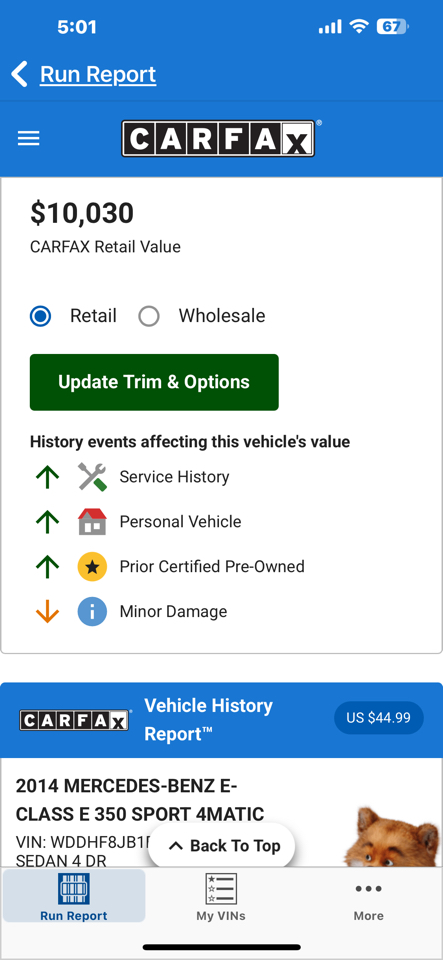Tap the green up arrow for Service History

47,477
